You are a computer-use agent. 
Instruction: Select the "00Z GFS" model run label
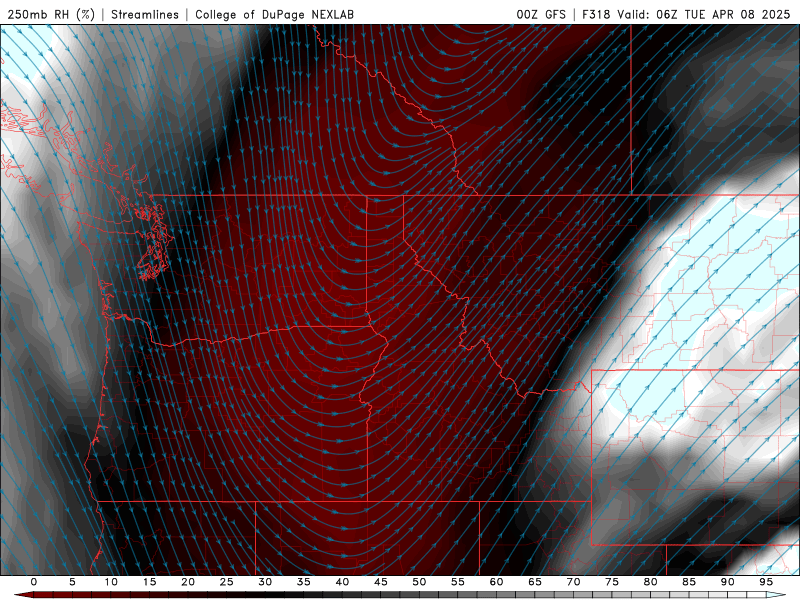(x=541, y=14)
